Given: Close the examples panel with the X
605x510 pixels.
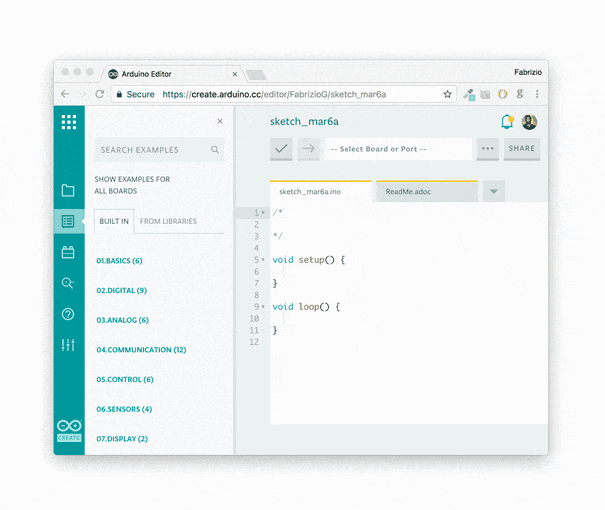Looking at the screenshot, I should pyautogui.click(x=220, y=122).
